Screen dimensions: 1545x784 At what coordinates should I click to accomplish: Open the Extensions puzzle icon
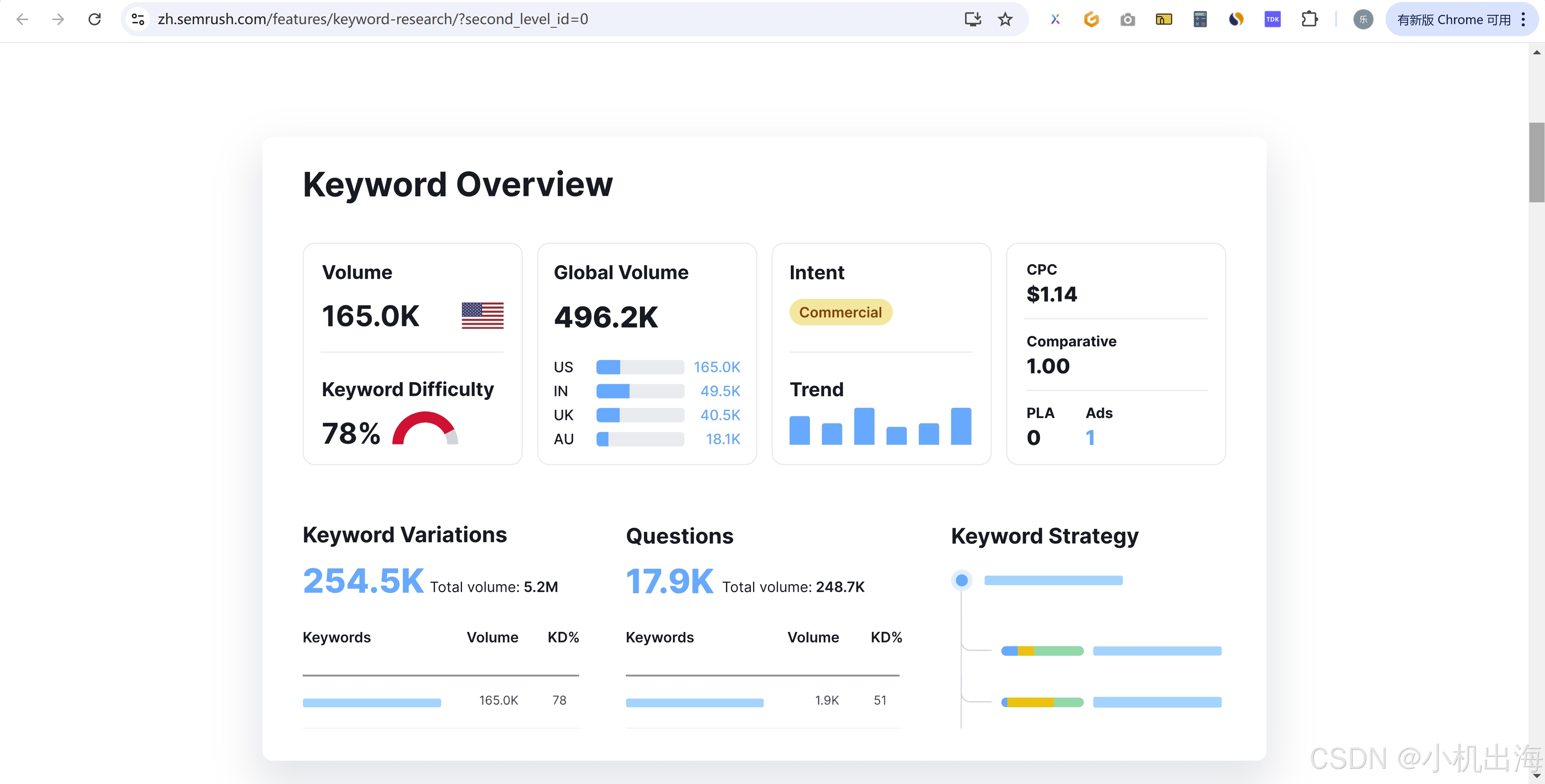point(1309,19)
